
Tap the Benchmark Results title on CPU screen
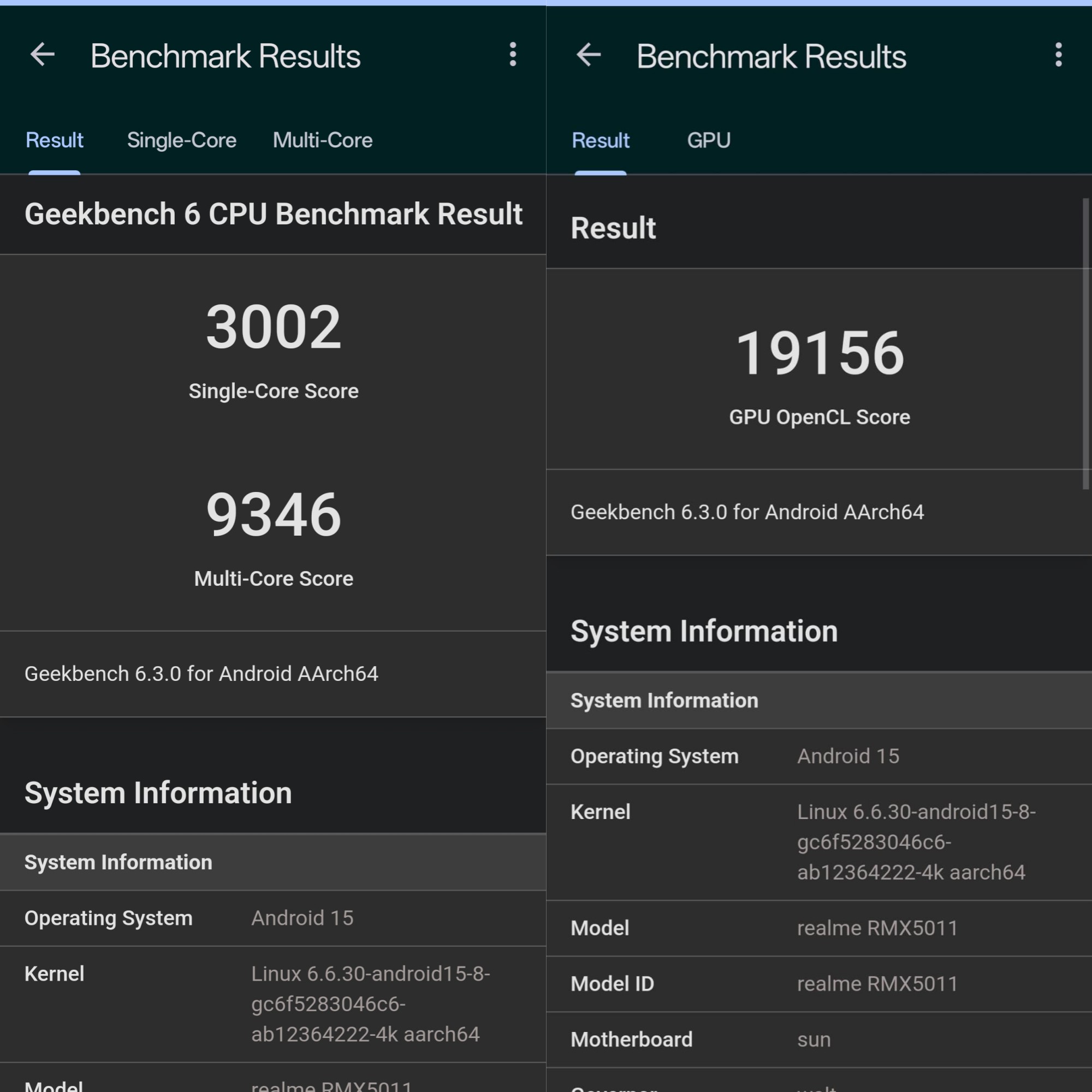pyautogui.click(x=225, y=56)
